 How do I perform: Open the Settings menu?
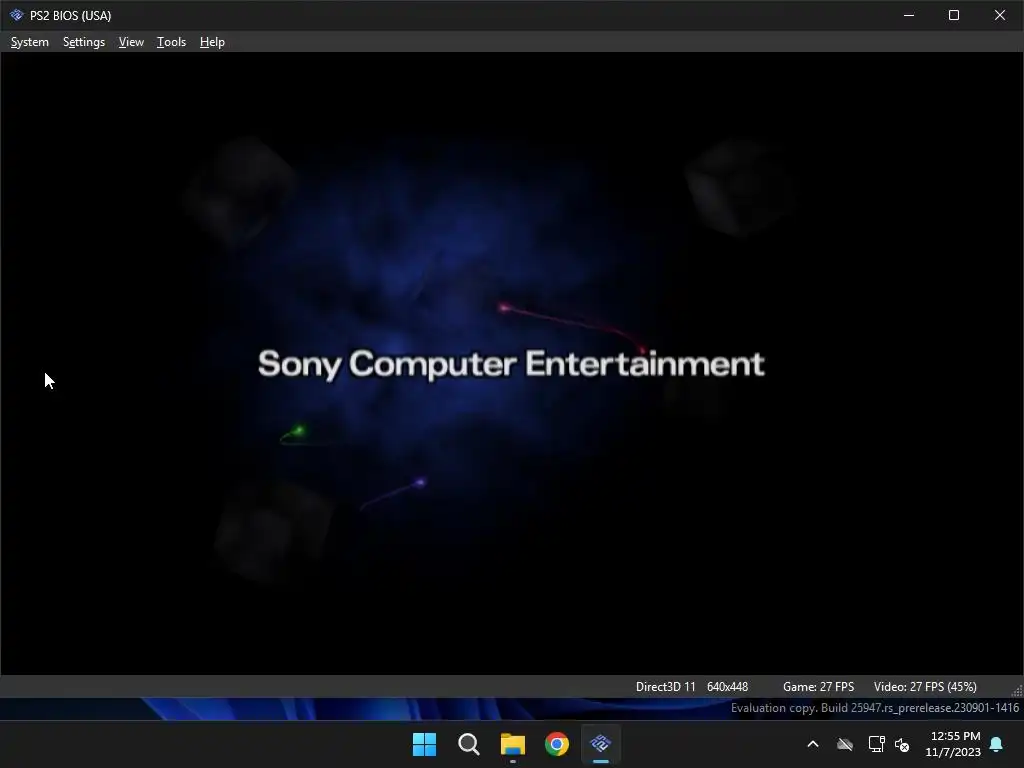pyautogui.click(x=84, y=42)
